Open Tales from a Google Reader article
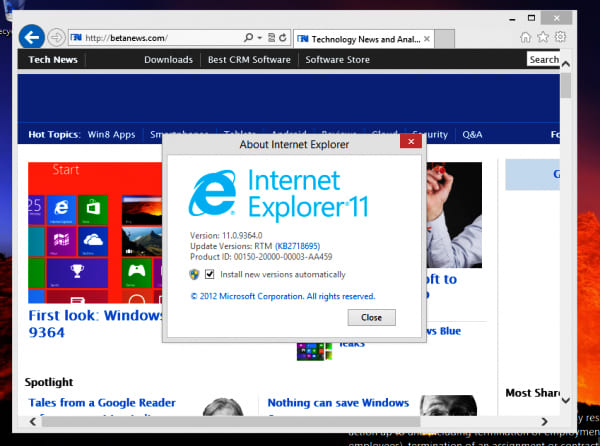600x446 pixels. (x=102, y=402)
